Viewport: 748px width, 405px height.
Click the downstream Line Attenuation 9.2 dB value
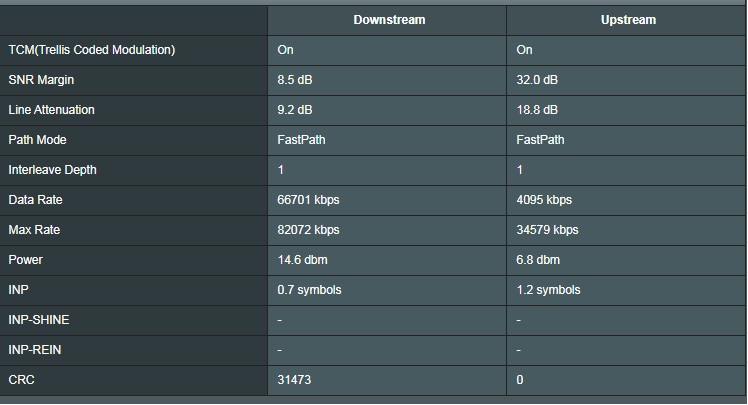[x=295, y=110]
